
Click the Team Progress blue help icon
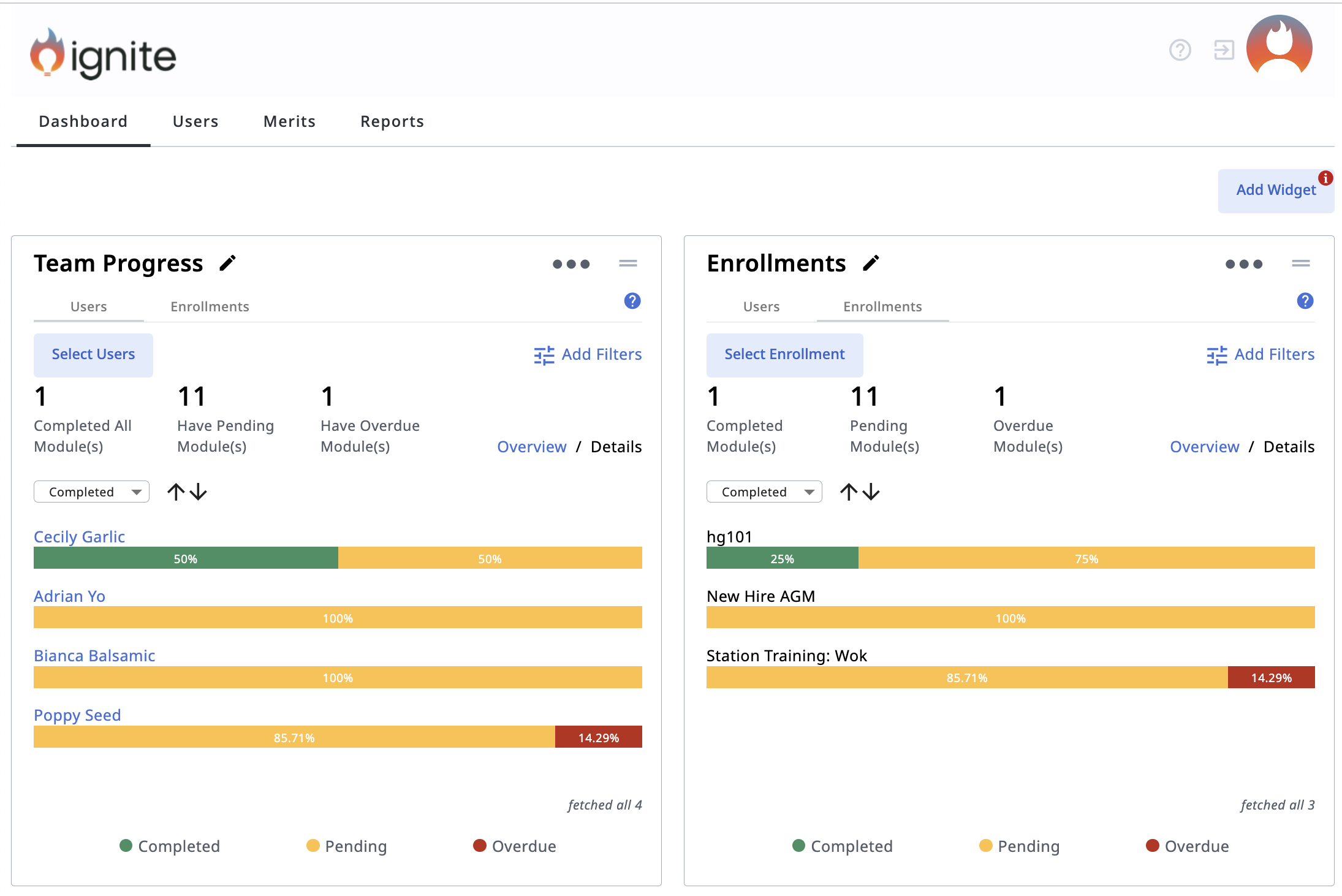click(x=632, y=301)
